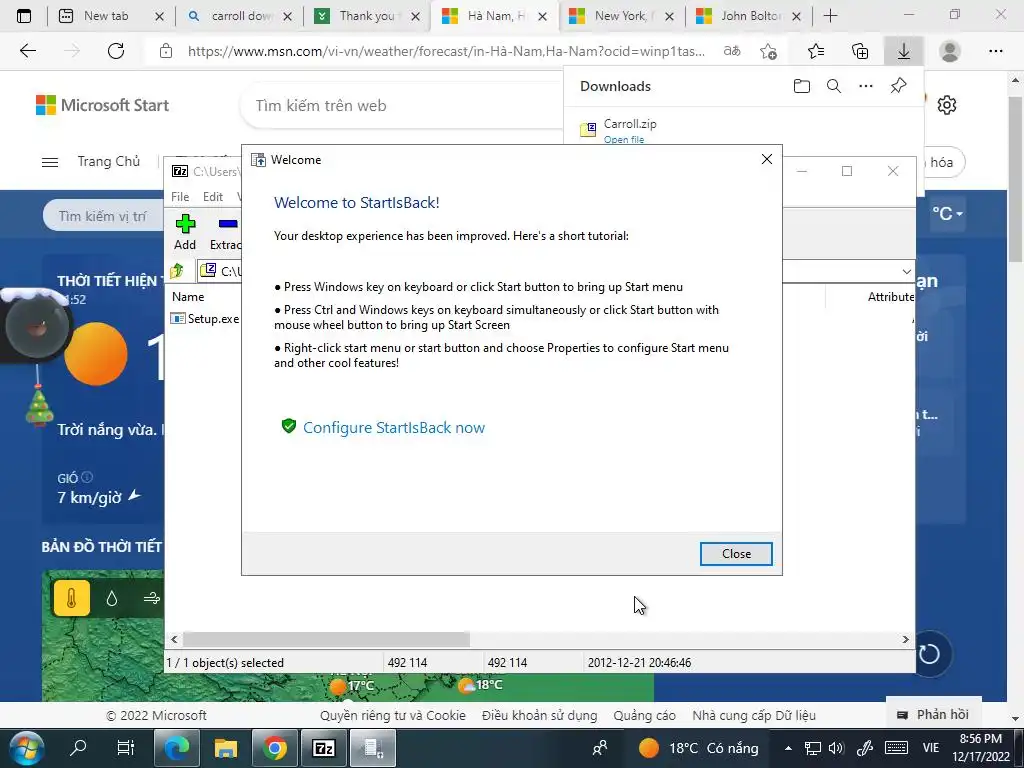Click the up-folder icon in 7-Zip
The width and height of the screenshot is (1024, 768).
tap(178, 271)
